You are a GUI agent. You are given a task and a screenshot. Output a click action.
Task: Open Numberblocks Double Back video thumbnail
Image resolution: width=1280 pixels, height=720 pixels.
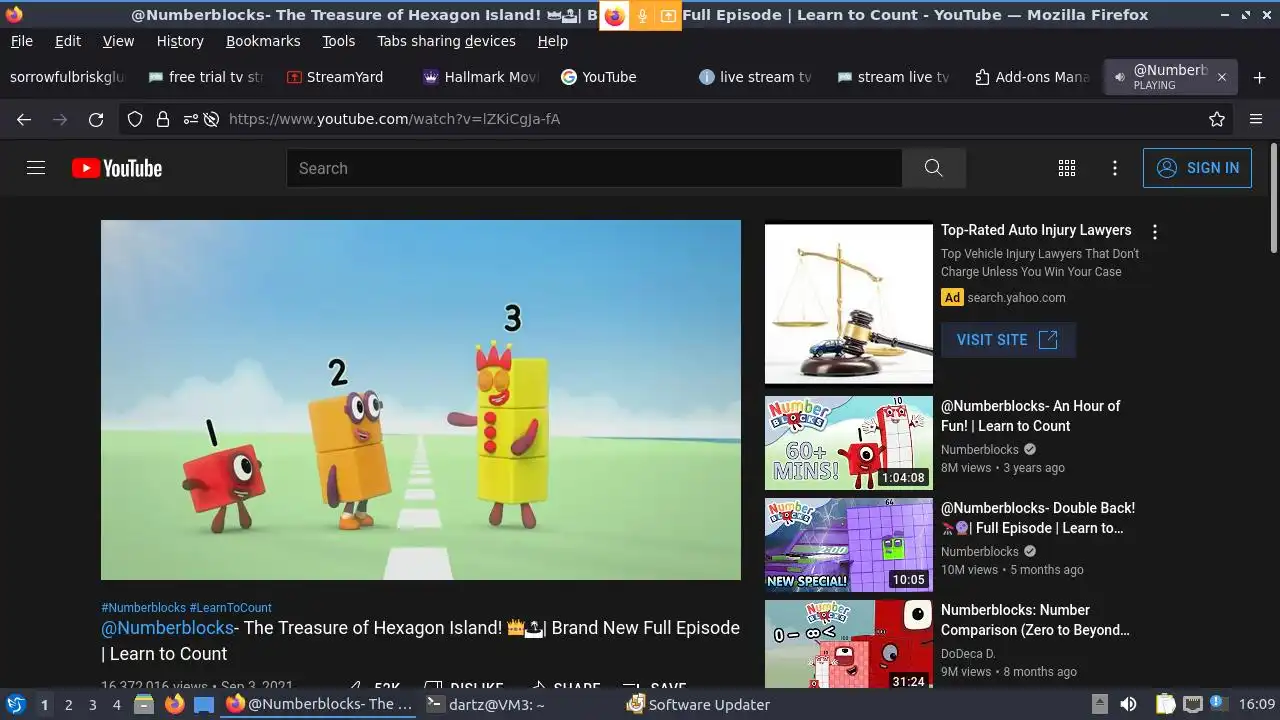849,545
